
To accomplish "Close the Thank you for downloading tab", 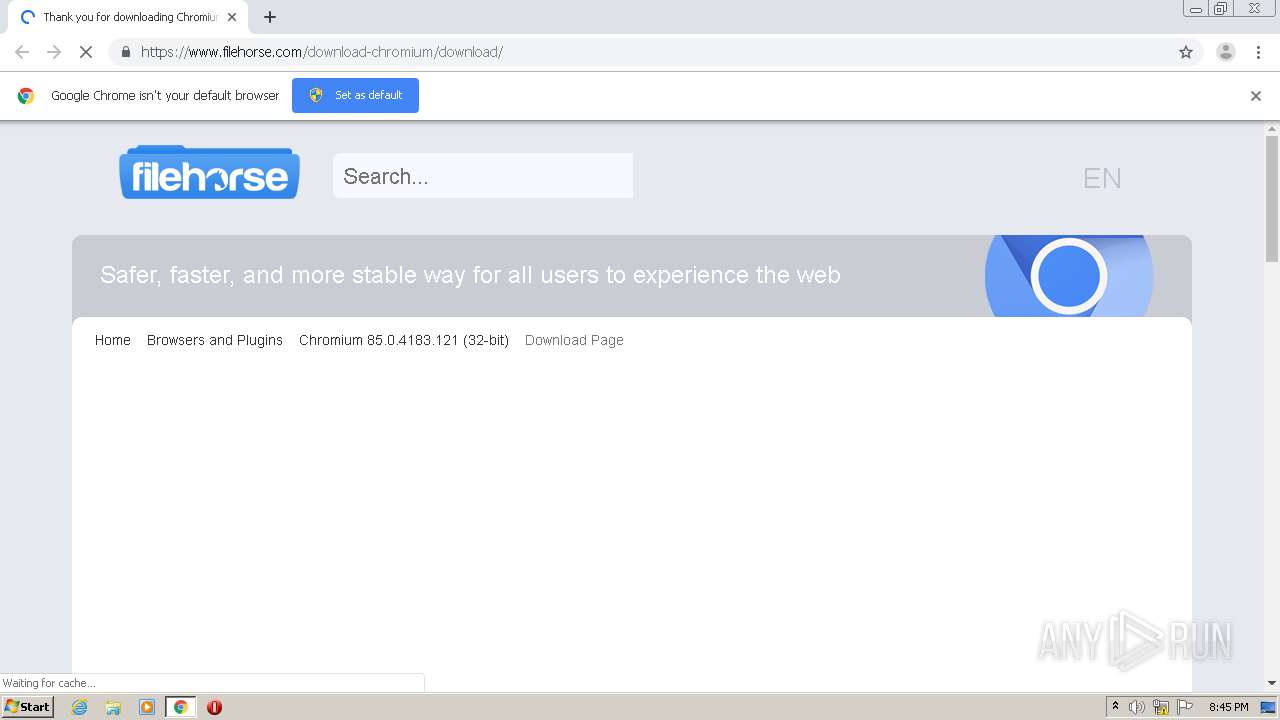I will tap(232, 17).
